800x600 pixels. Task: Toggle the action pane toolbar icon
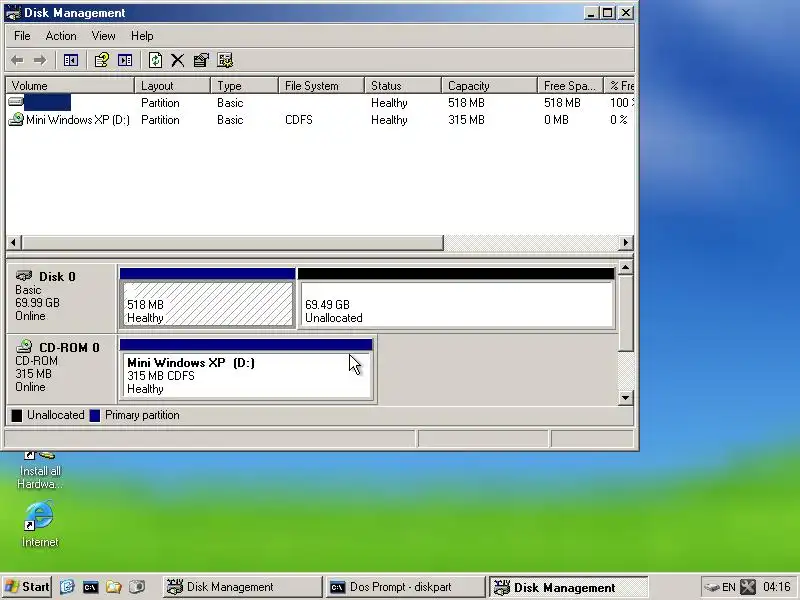125,60
